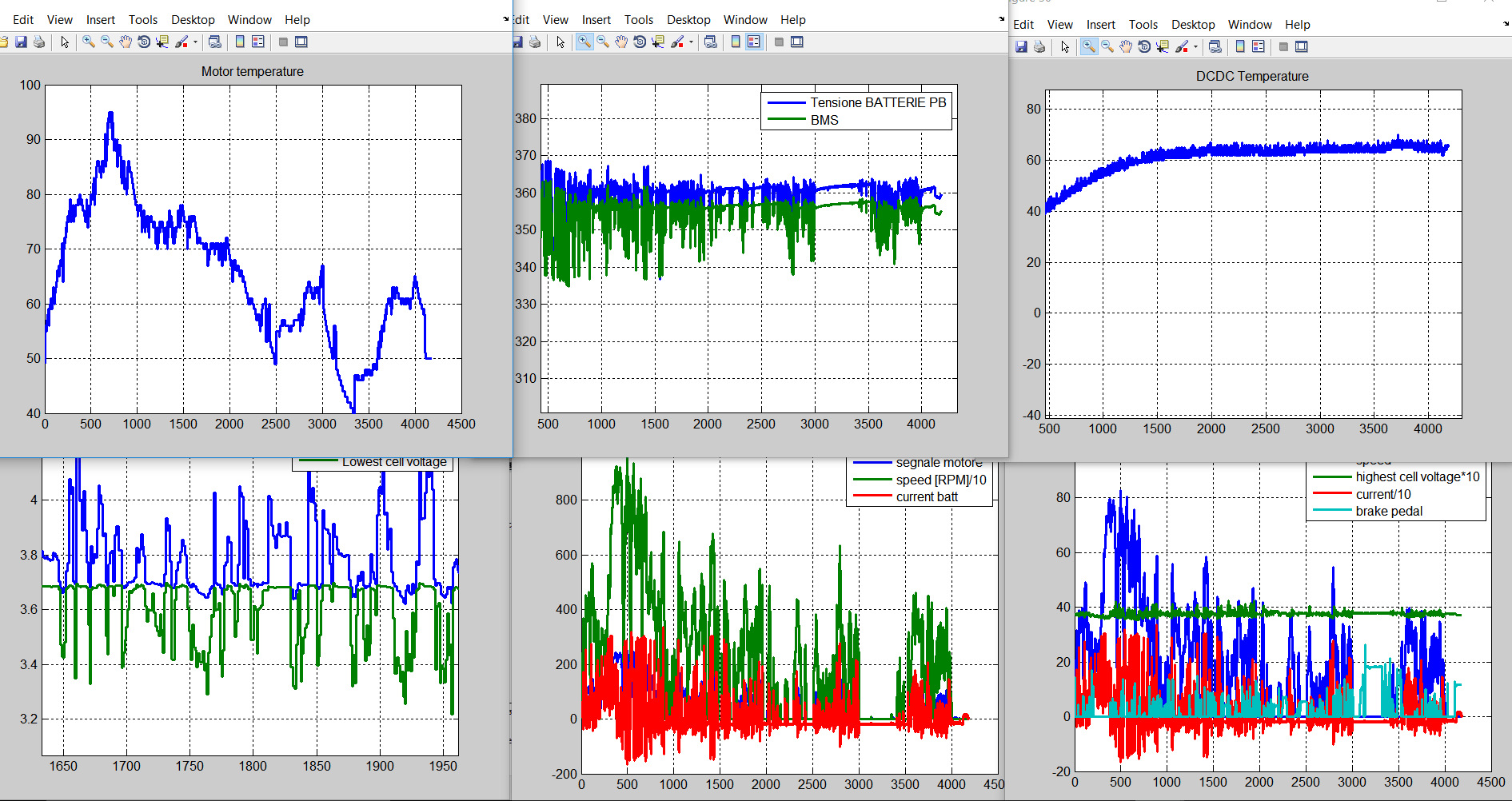
Task: Dock the Tensione BATTERIE figure with corner arrow
Action: pos(1001,18)
